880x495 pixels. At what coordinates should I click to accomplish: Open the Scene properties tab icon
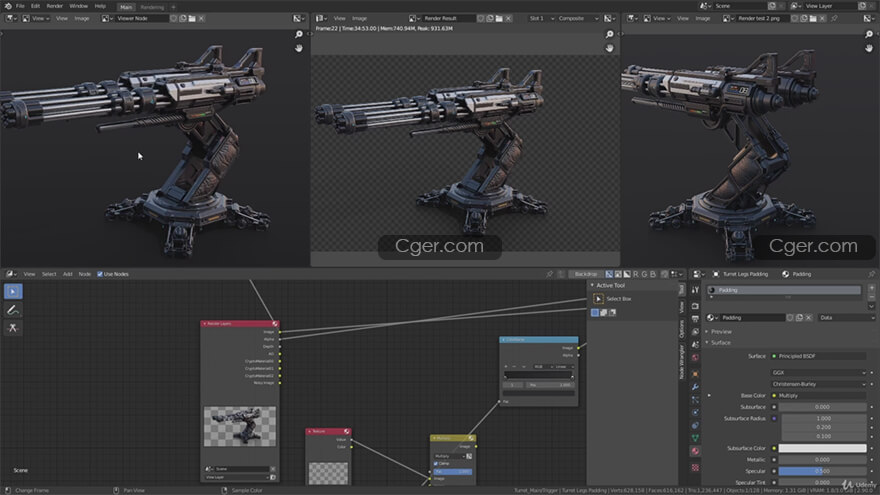click(x=695, y=345)
